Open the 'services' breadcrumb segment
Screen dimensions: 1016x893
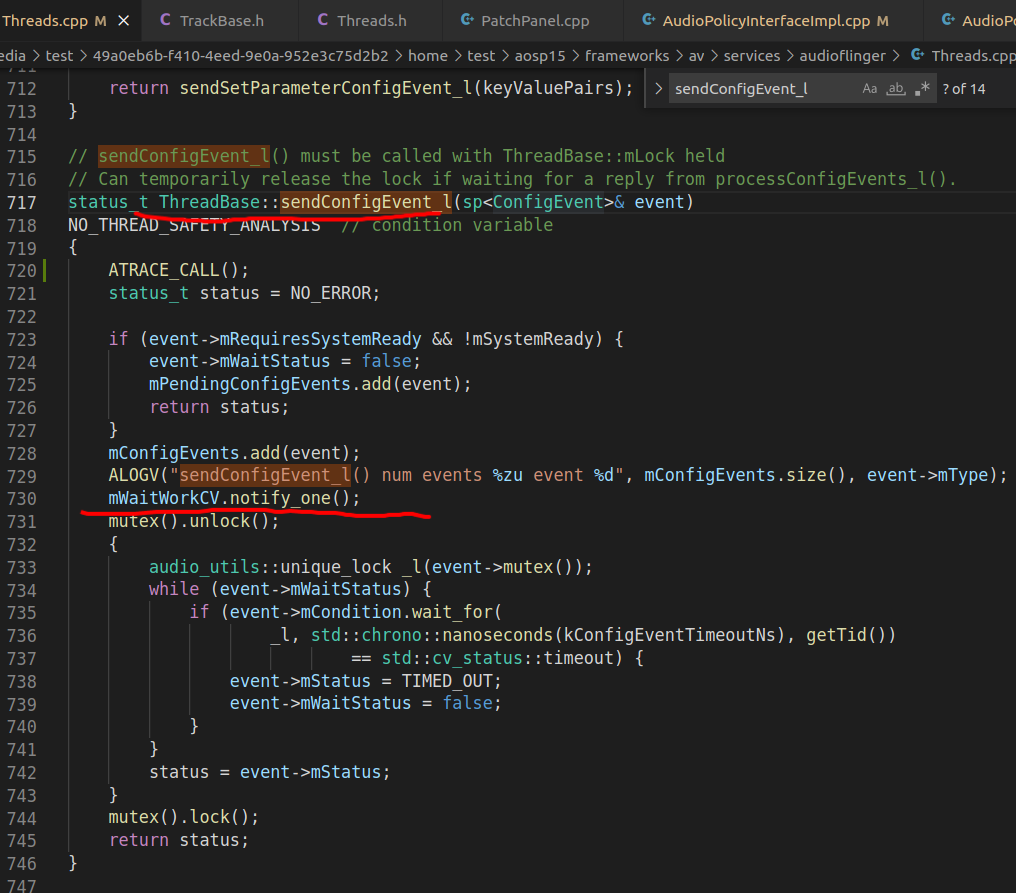click(x=752, y=56)
